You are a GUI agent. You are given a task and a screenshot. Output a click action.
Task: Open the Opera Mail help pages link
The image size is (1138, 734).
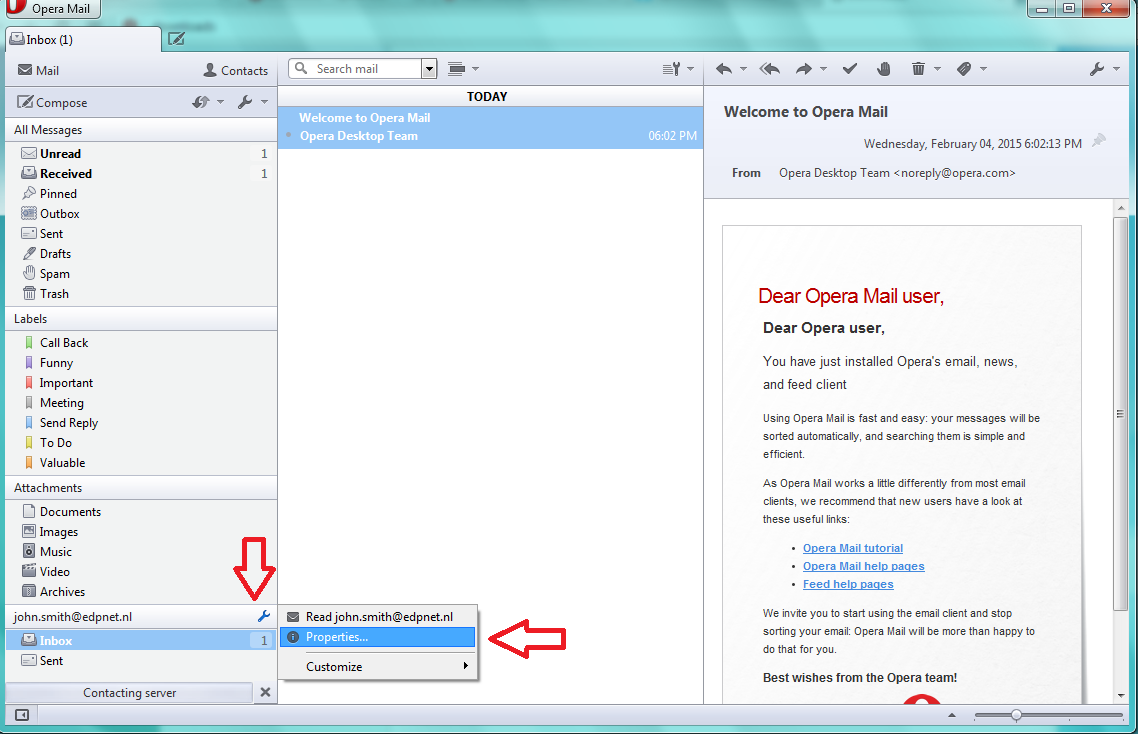click(864, 566)
